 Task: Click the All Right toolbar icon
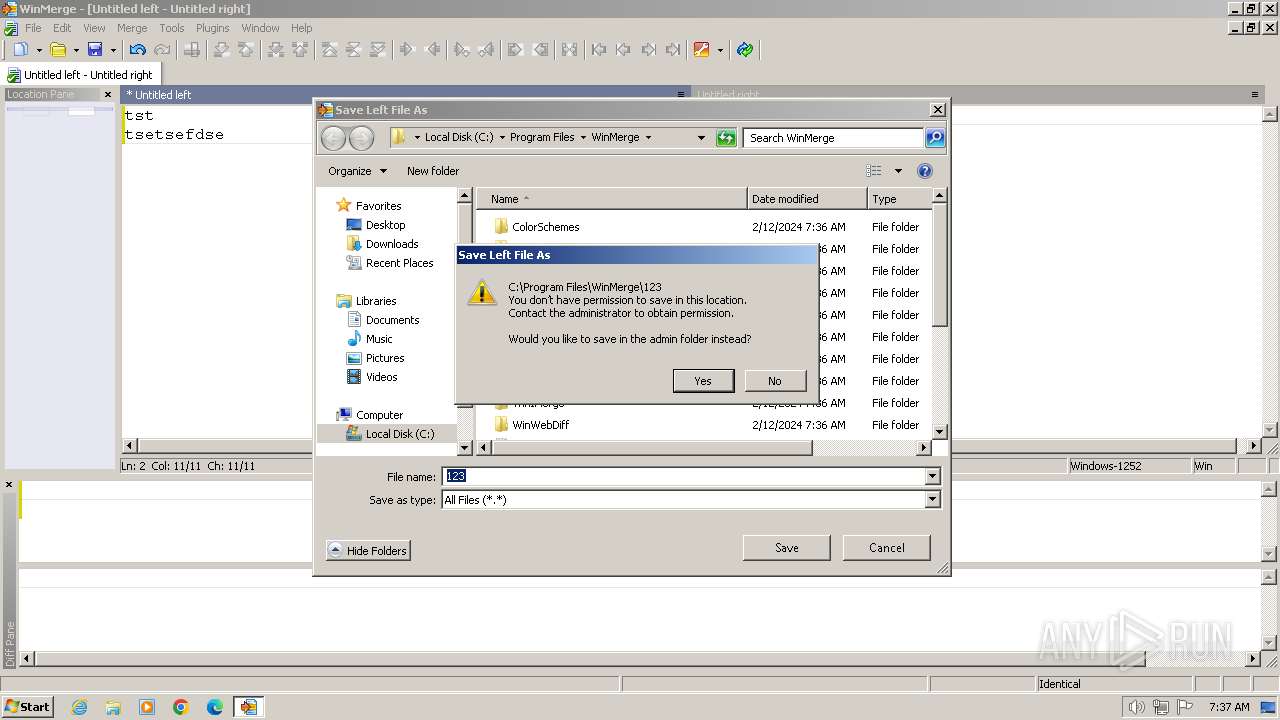pyautogui.click(x=515, y=49)
